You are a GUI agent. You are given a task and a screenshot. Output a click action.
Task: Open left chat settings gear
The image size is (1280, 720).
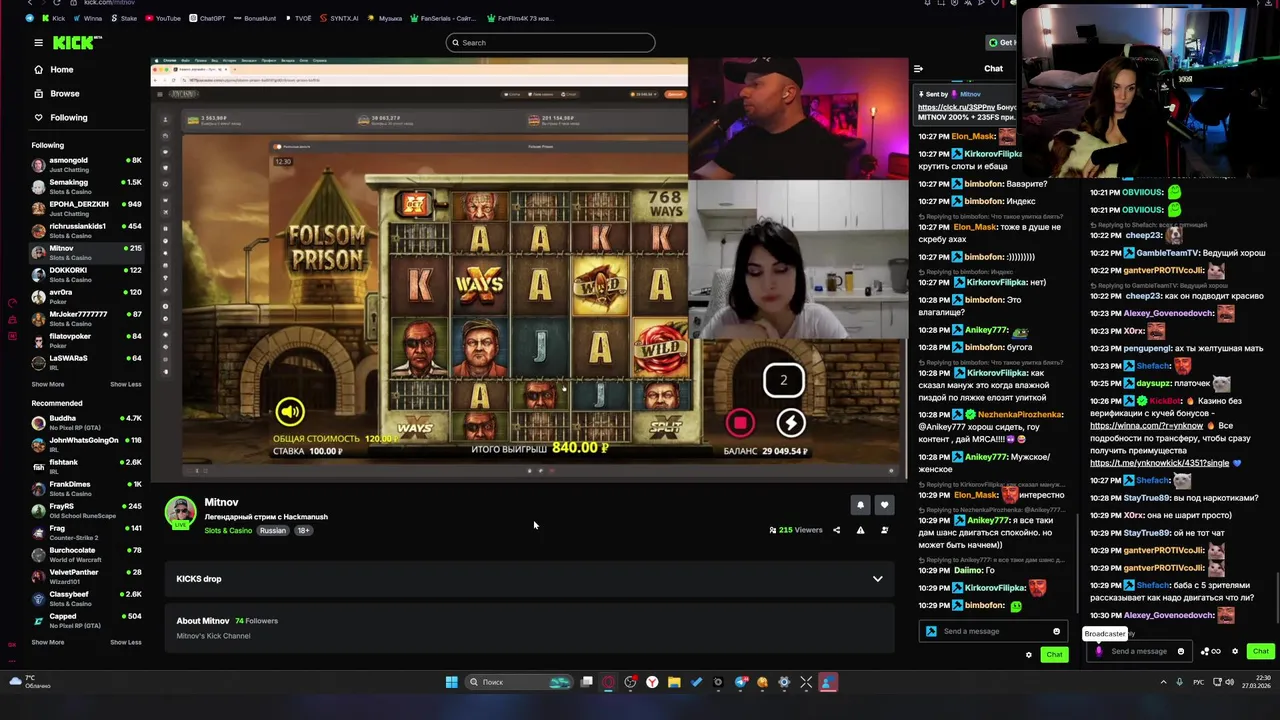[1028, 655]
